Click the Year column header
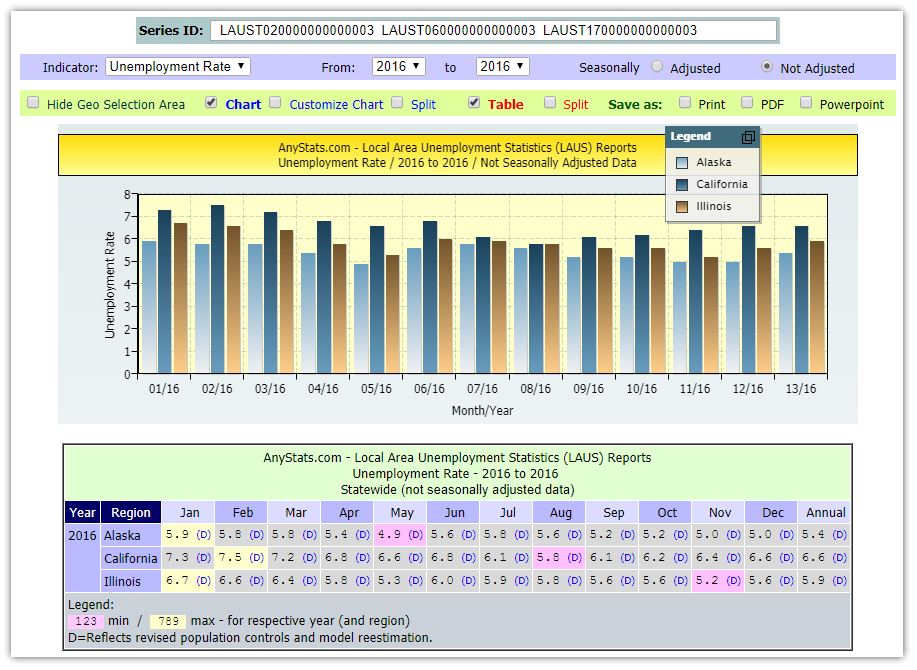 (82, 513)
